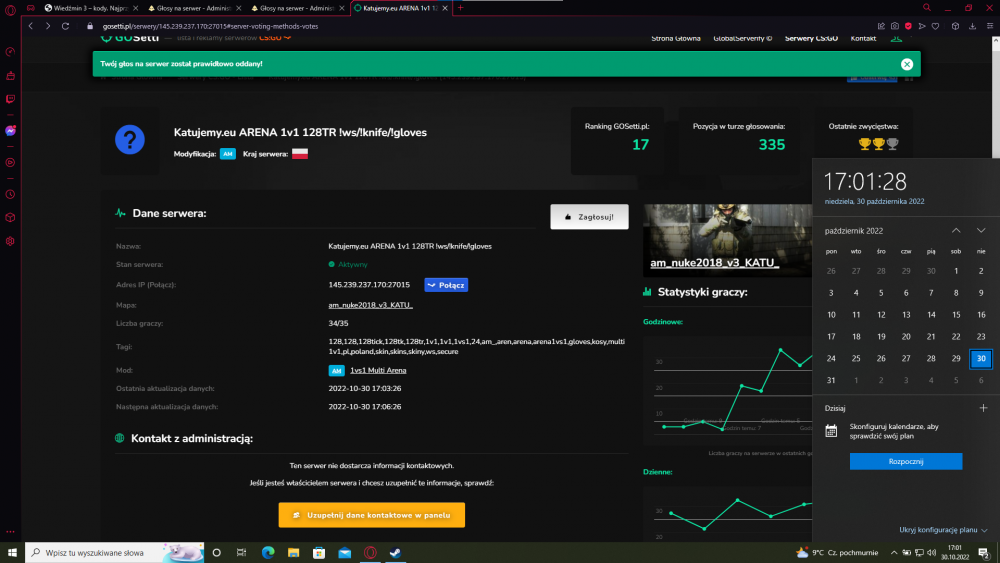Open browsing History clock icon in sidebar
This screenshot has width=1000, height=563.
(10, 194)
